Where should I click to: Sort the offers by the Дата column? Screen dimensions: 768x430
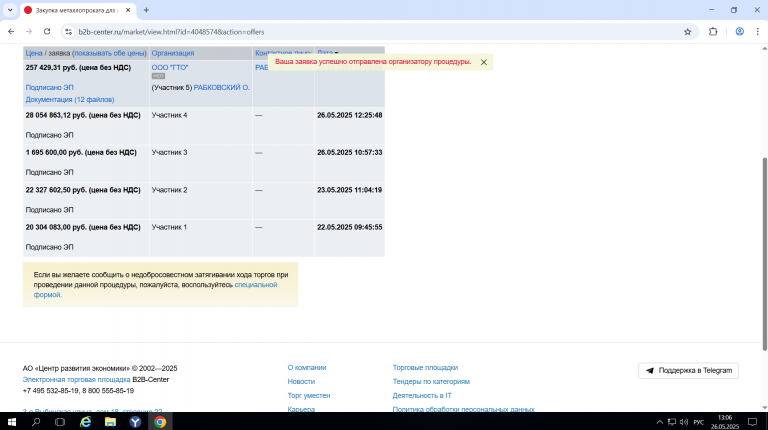tap(325, 53)
